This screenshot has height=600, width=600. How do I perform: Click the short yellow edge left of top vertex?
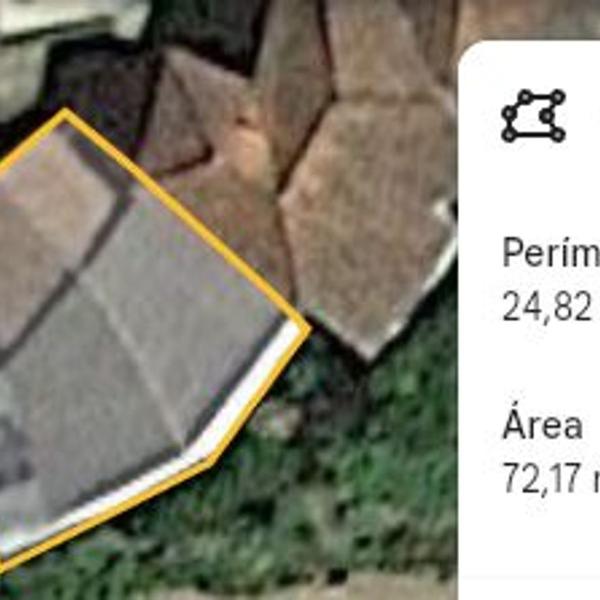click(33, 140)
